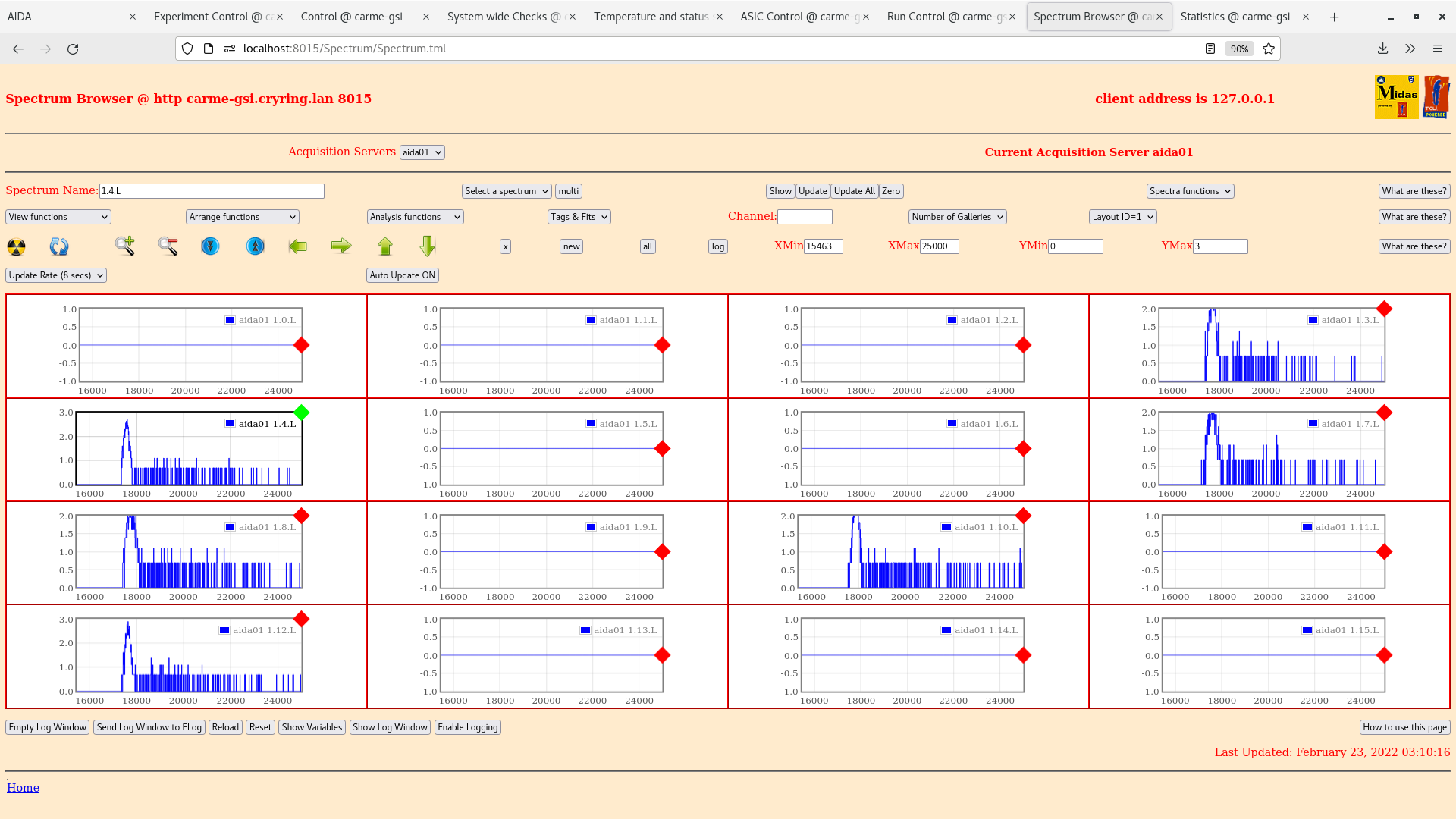The width and height of the screenshot is (1456, 819).
Task: Open the Analysis functions dropdown
Action: click(x=415, y=217)
